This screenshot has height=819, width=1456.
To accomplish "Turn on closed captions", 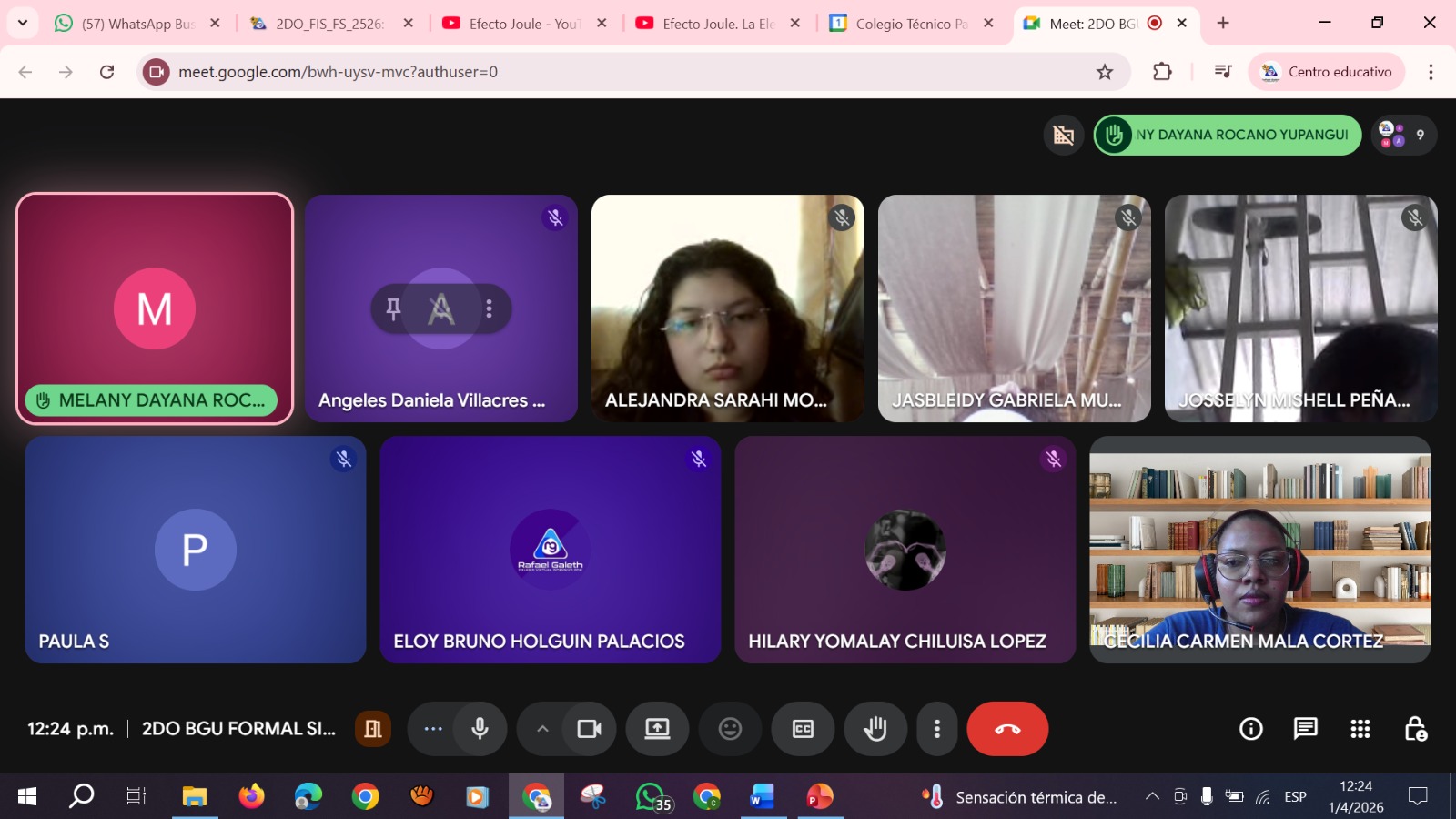I will (803, 729).
